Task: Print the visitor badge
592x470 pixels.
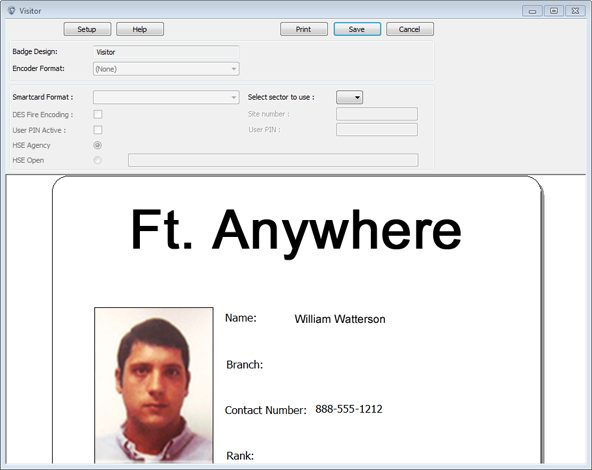Action: point(304,29)
